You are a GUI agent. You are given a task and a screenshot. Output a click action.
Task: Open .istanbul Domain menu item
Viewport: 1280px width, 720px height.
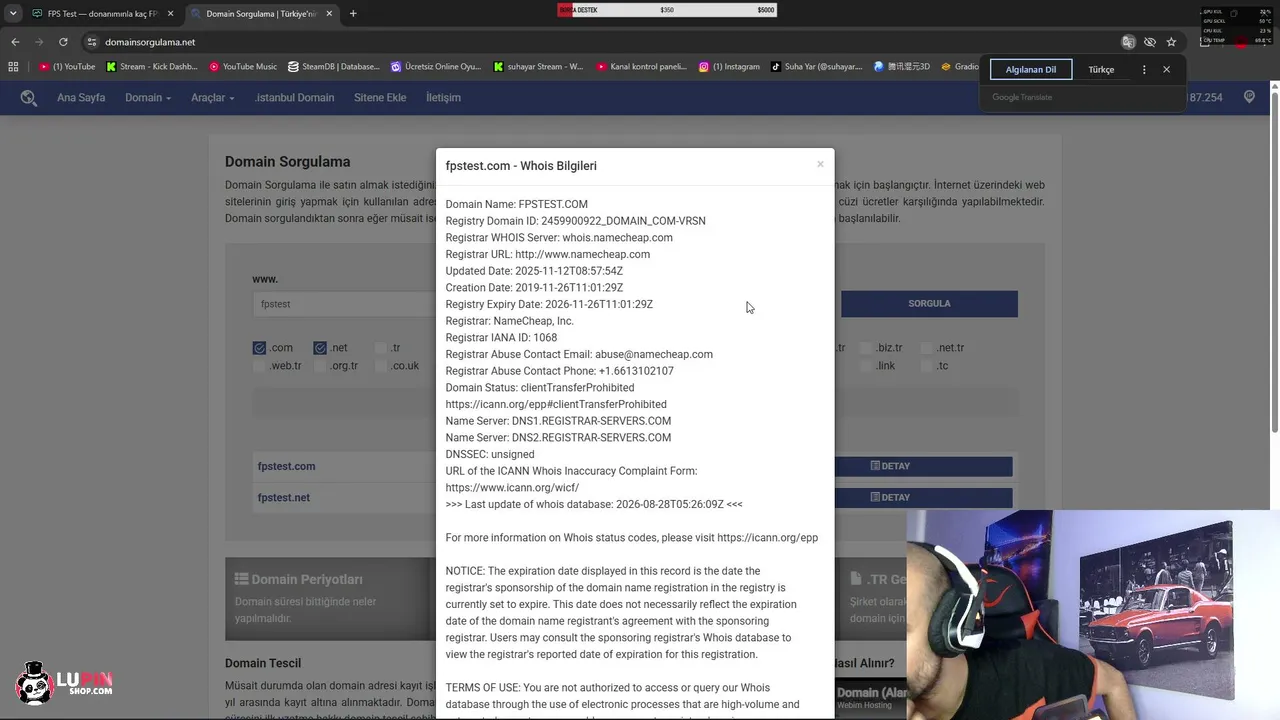(294, 97)
